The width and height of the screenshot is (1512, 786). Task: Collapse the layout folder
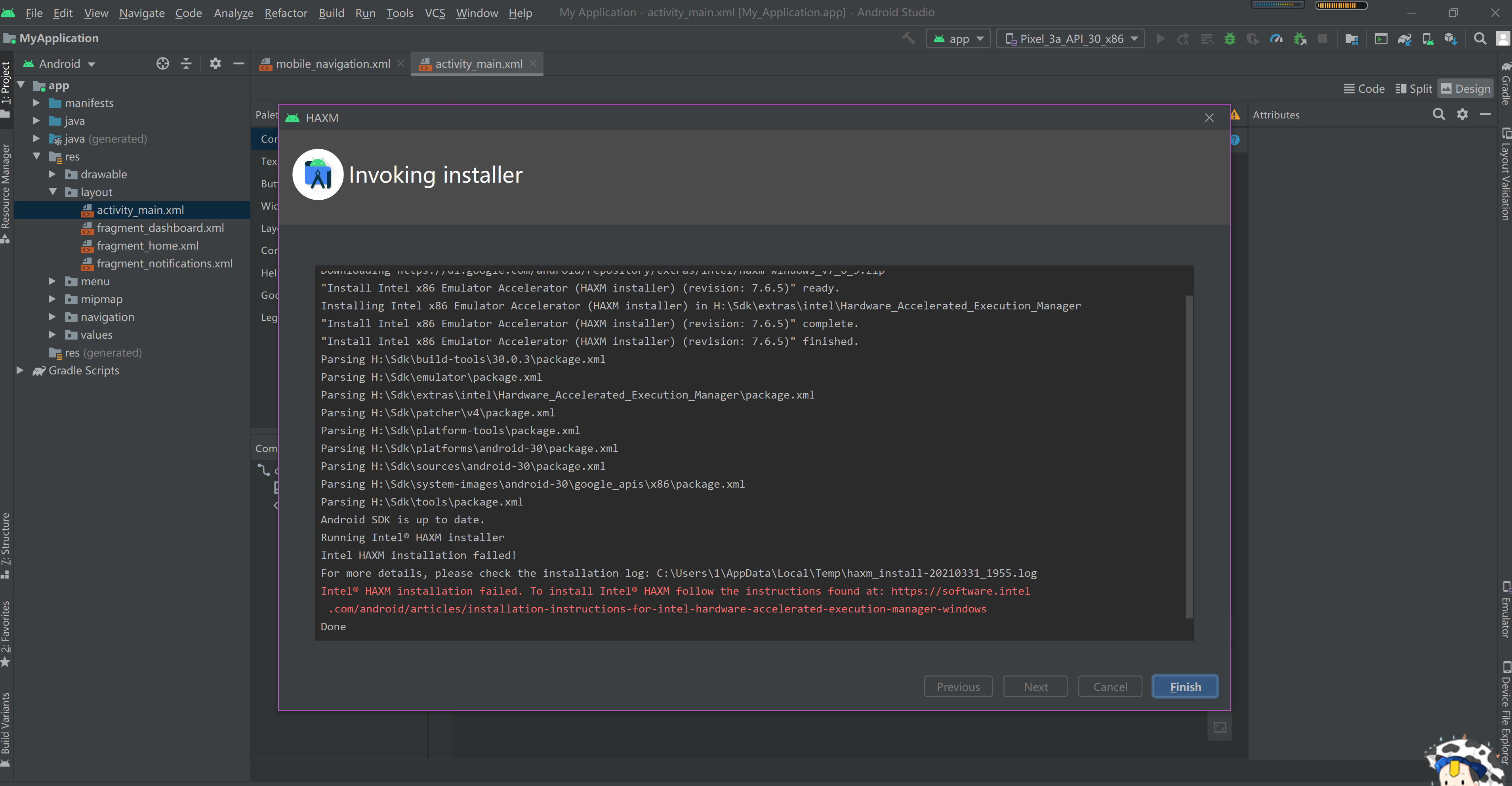click(52, 192)
